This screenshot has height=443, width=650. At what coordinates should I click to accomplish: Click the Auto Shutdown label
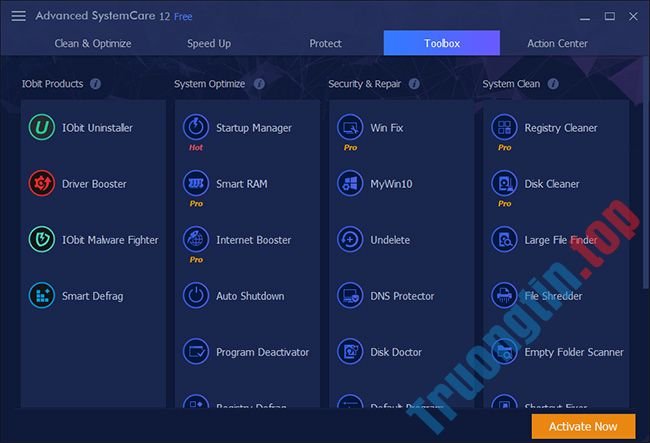point(250,296)
